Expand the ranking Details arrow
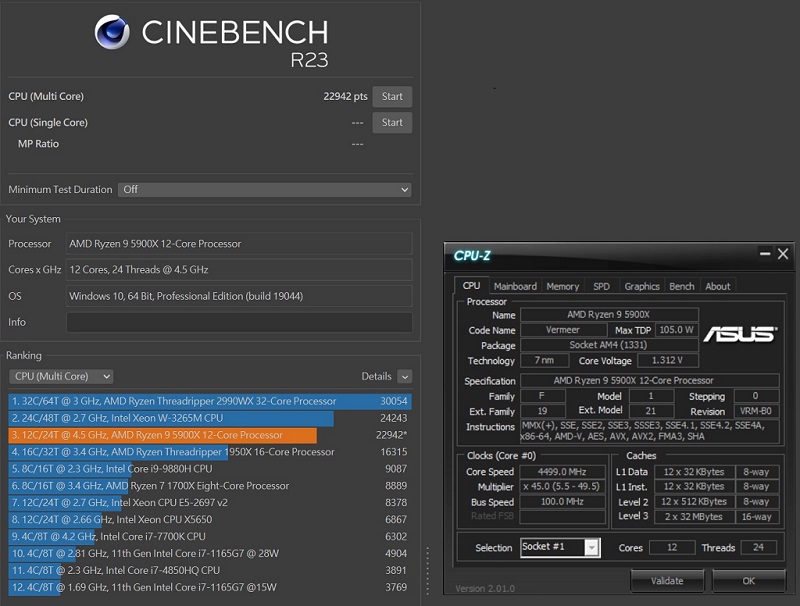 [x=405, y=376]
